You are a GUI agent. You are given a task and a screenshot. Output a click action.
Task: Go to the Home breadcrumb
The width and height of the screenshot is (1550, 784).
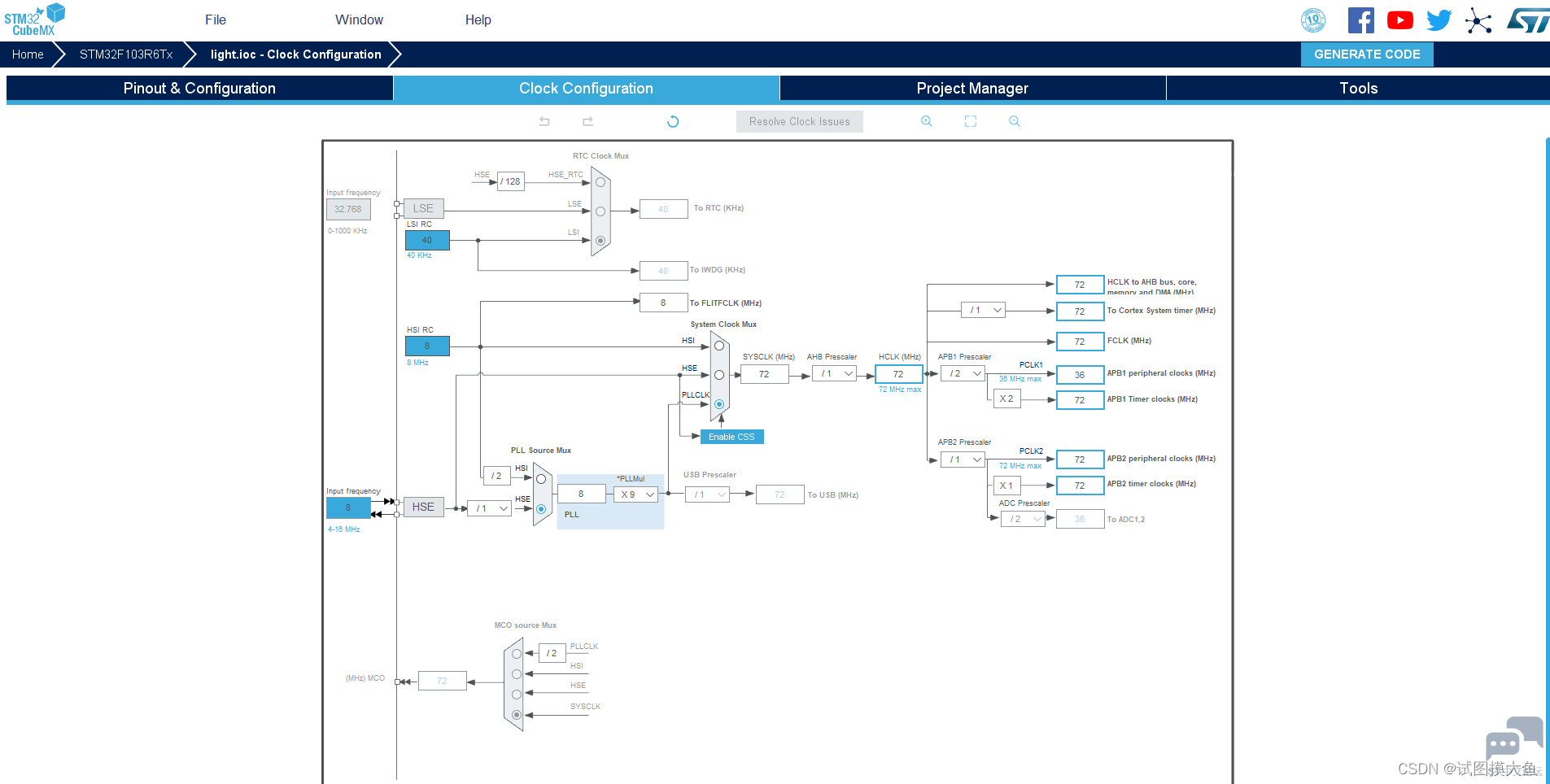28,54
